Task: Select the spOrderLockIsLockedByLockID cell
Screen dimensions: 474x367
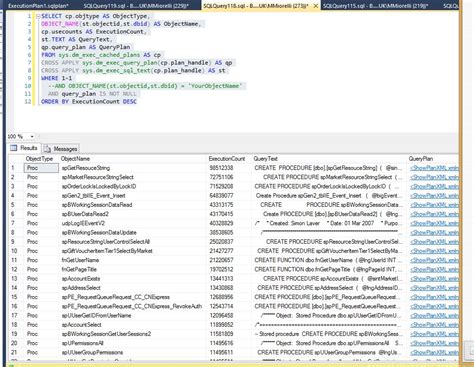Action: pos(133,186)
